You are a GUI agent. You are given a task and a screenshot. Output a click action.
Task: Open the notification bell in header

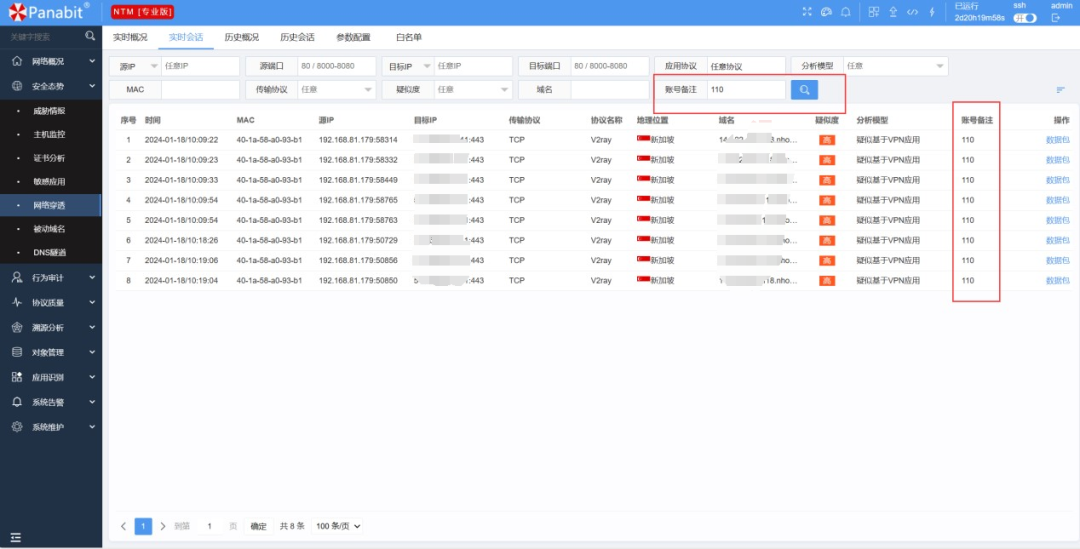click(845, 12)
